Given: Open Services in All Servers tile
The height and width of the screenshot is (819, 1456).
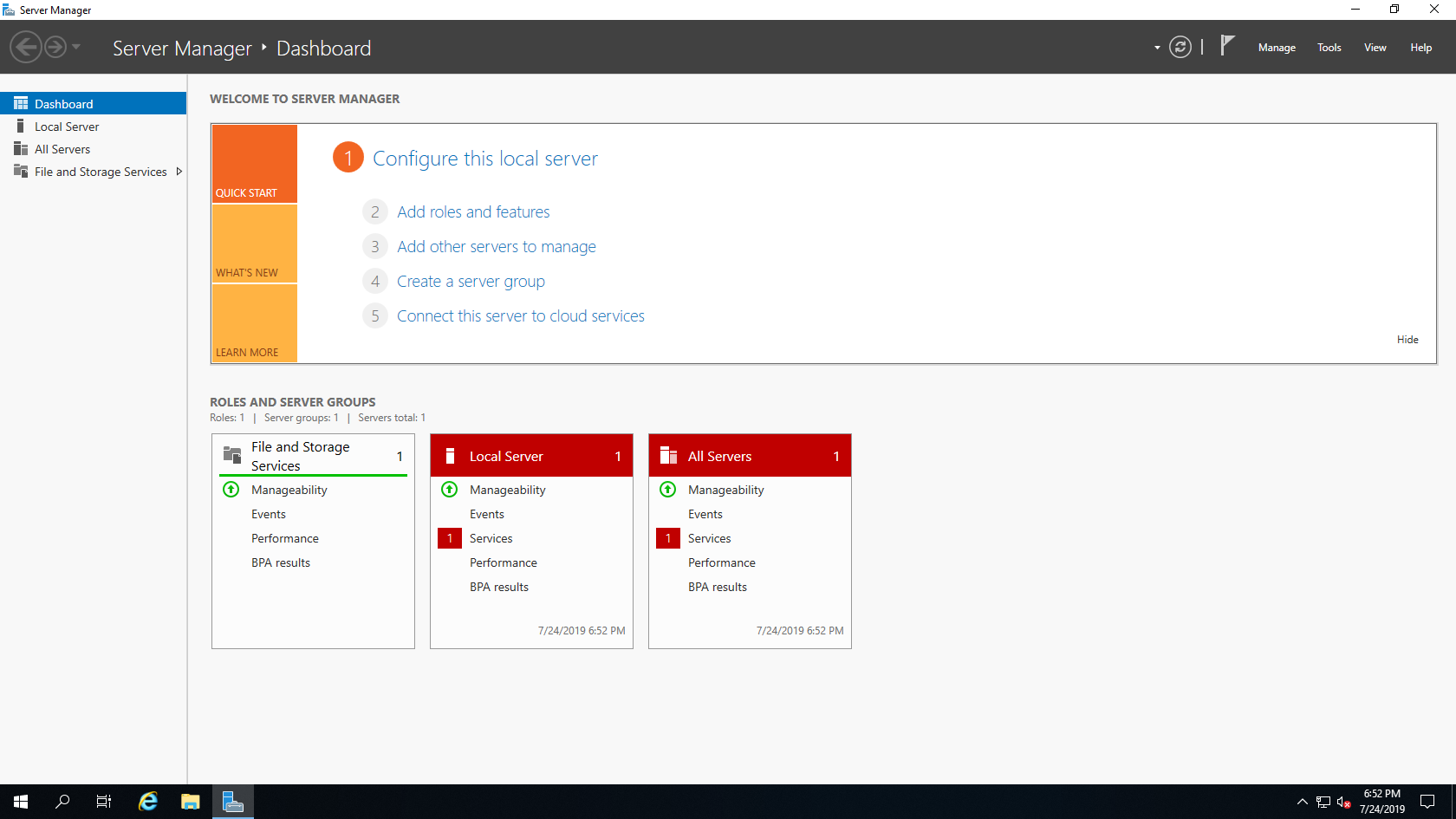Looking at the screenshot, I should (710, 538).
